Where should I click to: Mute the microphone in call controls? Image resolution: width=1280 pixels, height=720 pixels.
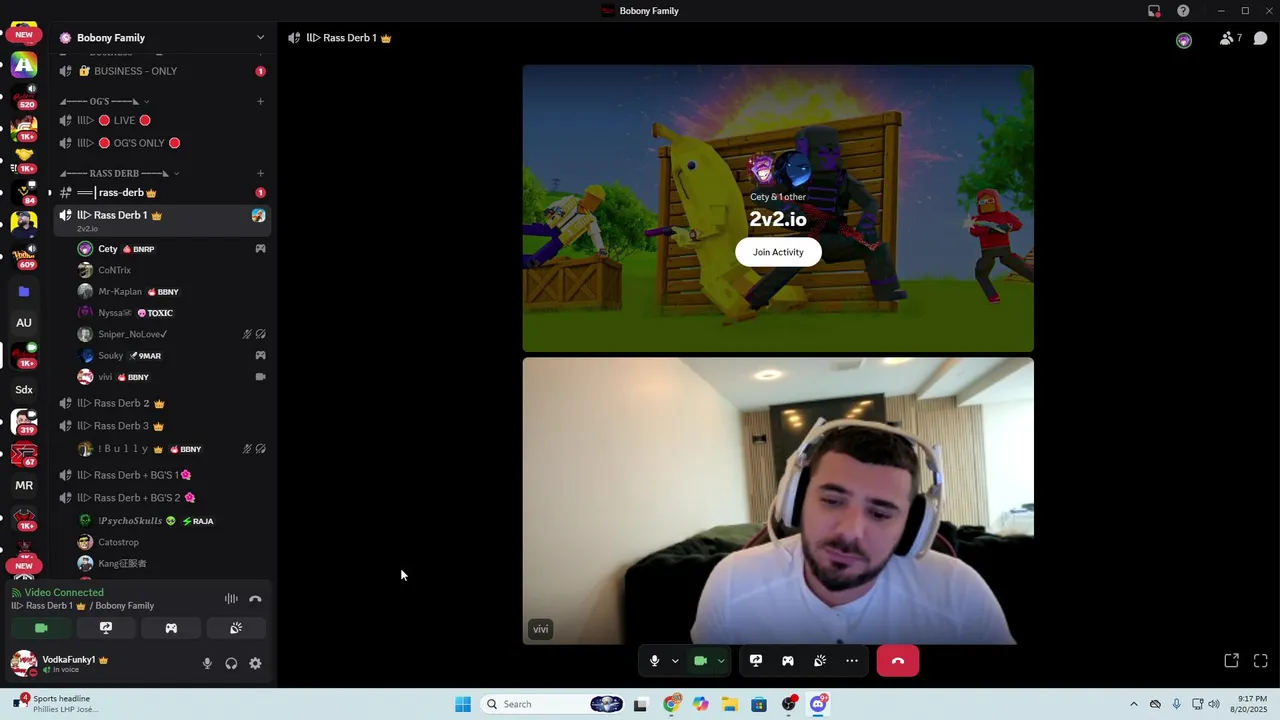point(654,661)
